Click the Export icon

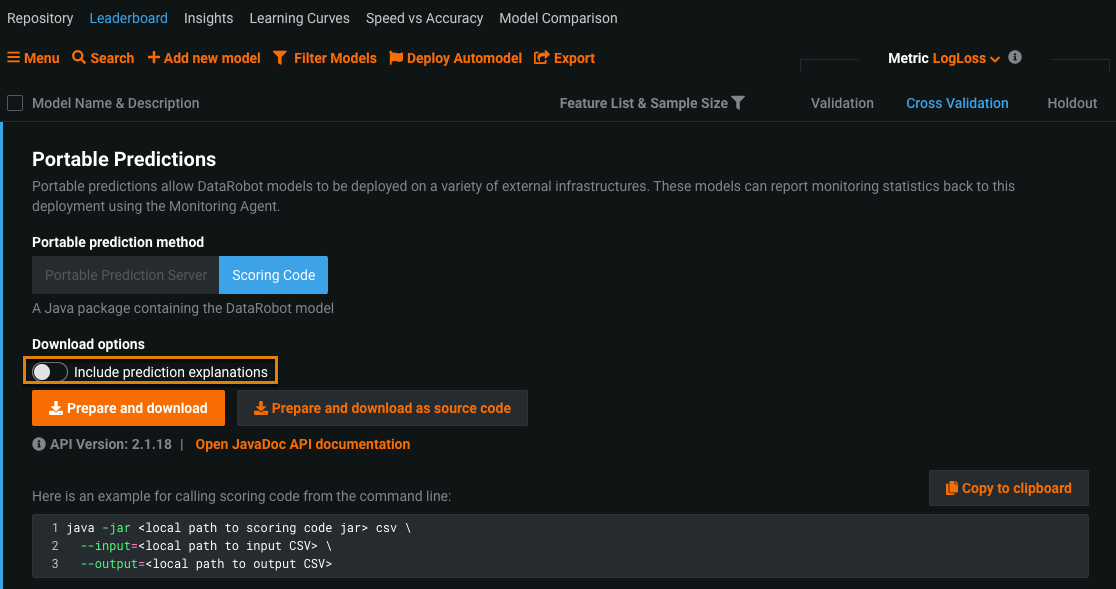[x=542, y=58]
